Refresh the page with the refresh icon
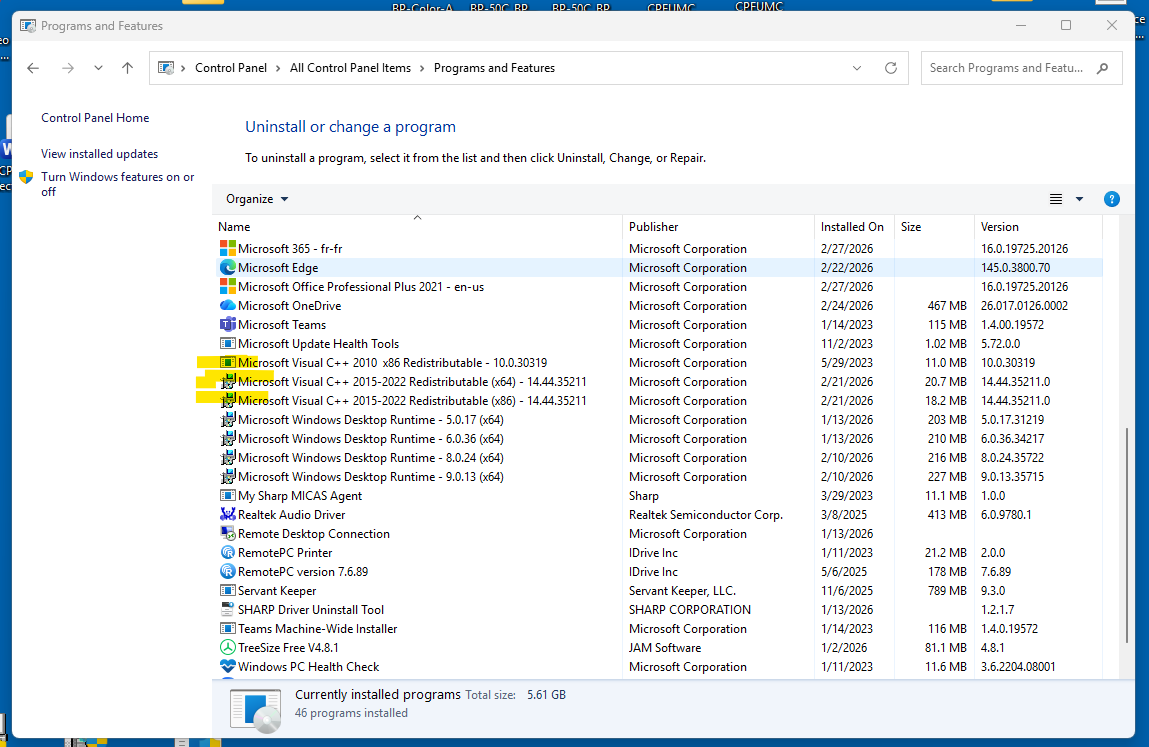Viewport: 1149px width, 747px height. (890, 67)
